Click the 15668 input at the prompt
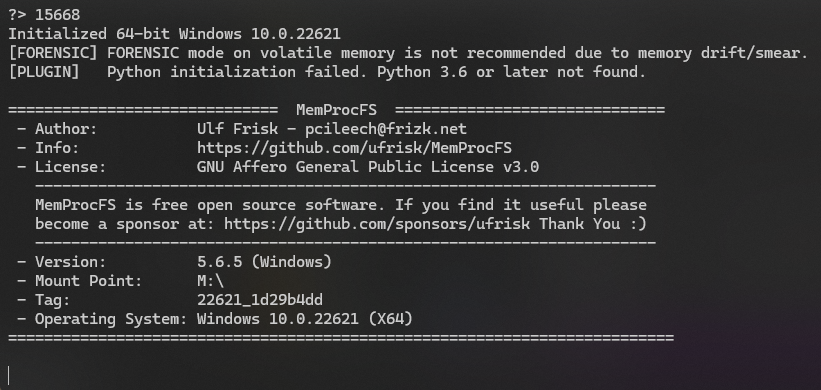 pos(58,15)
